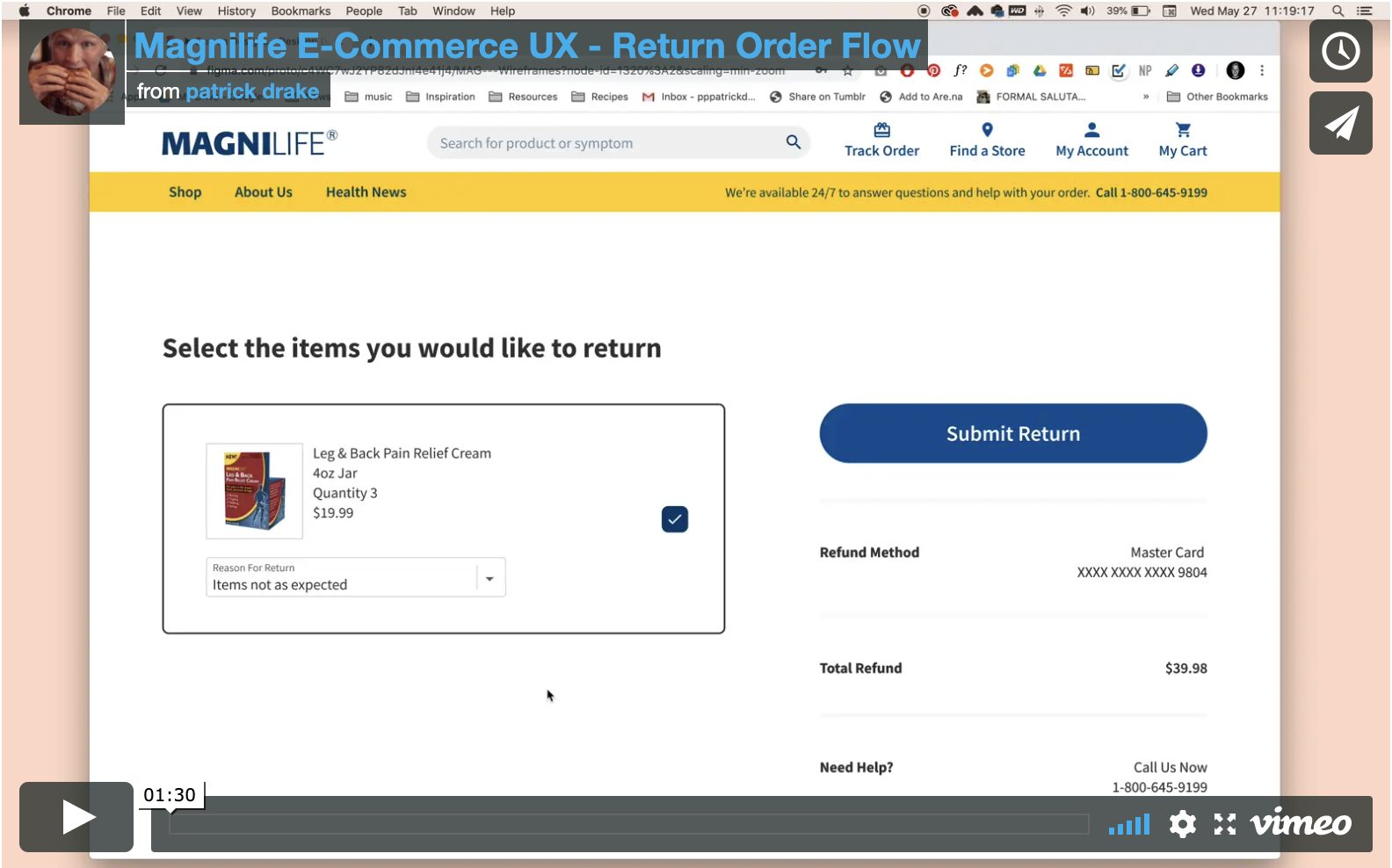Open Track Order
The width and height of the screenshot is (1392, 868).
(881, 141)
